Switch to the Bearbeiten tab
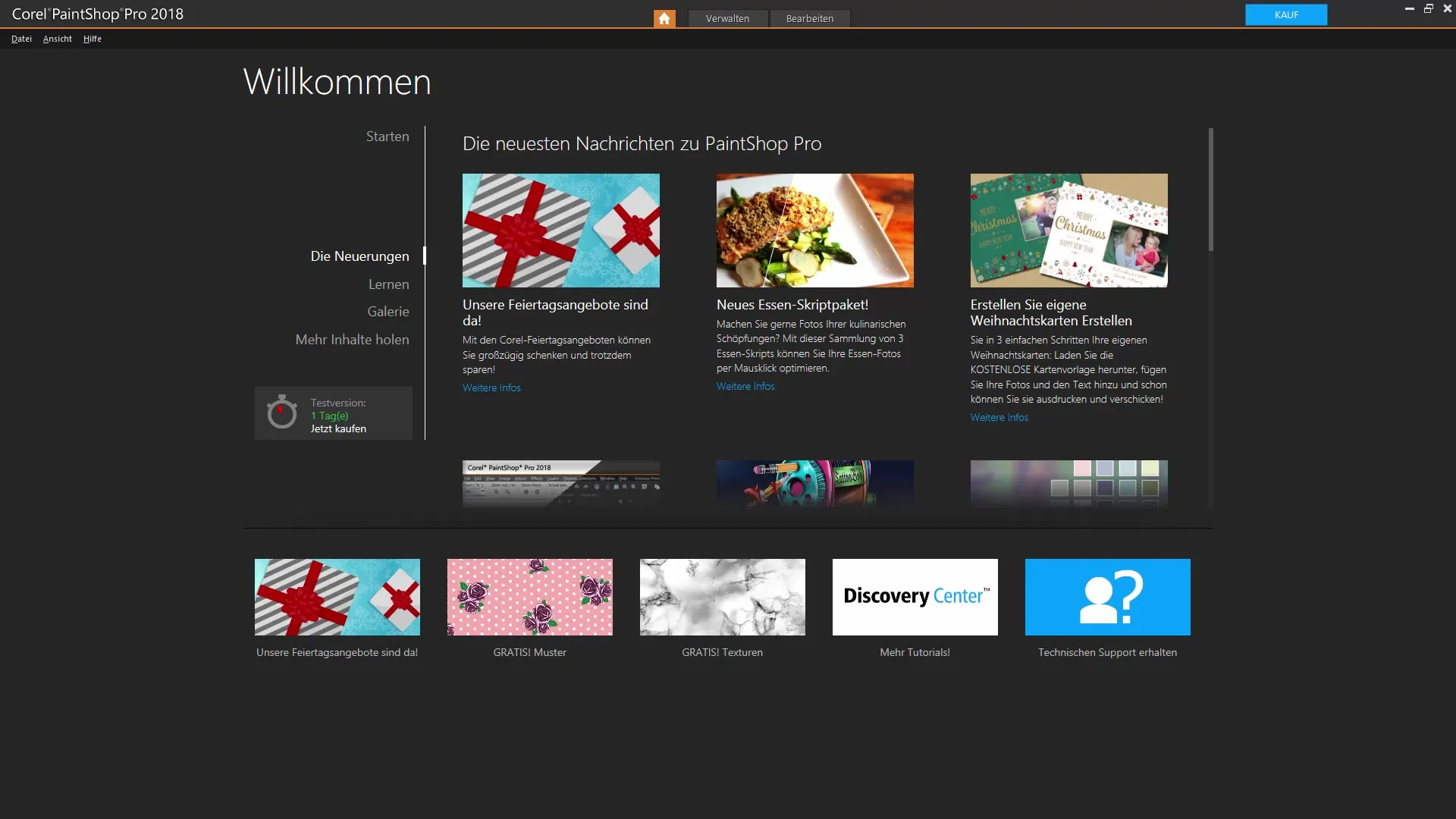 810,18
